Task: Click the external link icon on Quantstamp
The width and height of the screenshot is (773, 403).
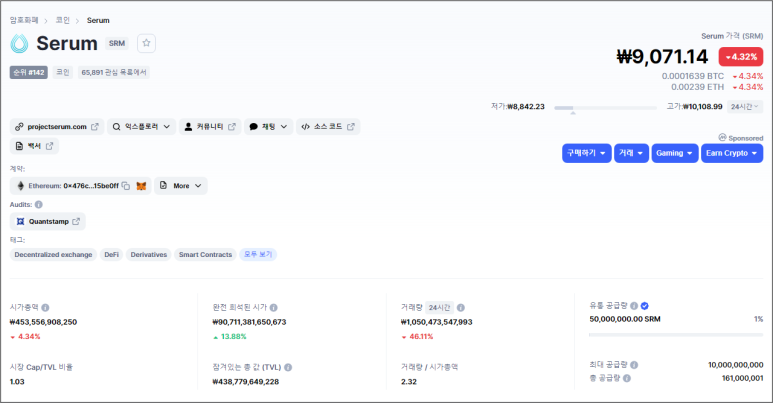Action: coord(76,221)
